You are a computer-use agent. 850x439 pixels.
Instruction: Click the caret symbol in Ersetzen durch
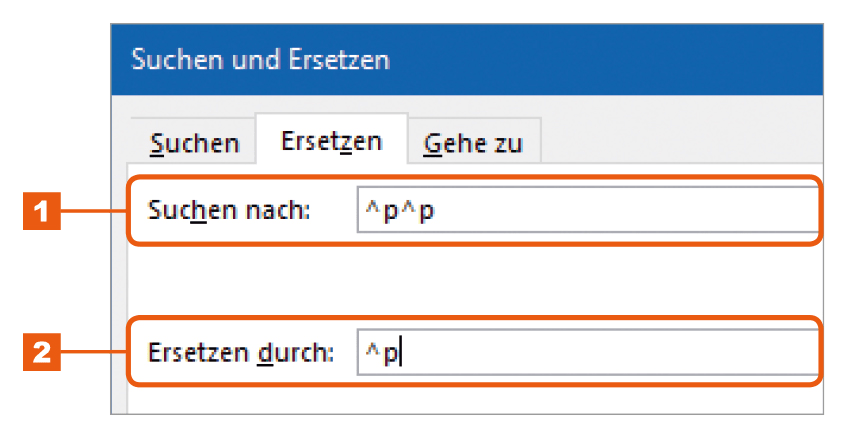[x=372, y=350]
